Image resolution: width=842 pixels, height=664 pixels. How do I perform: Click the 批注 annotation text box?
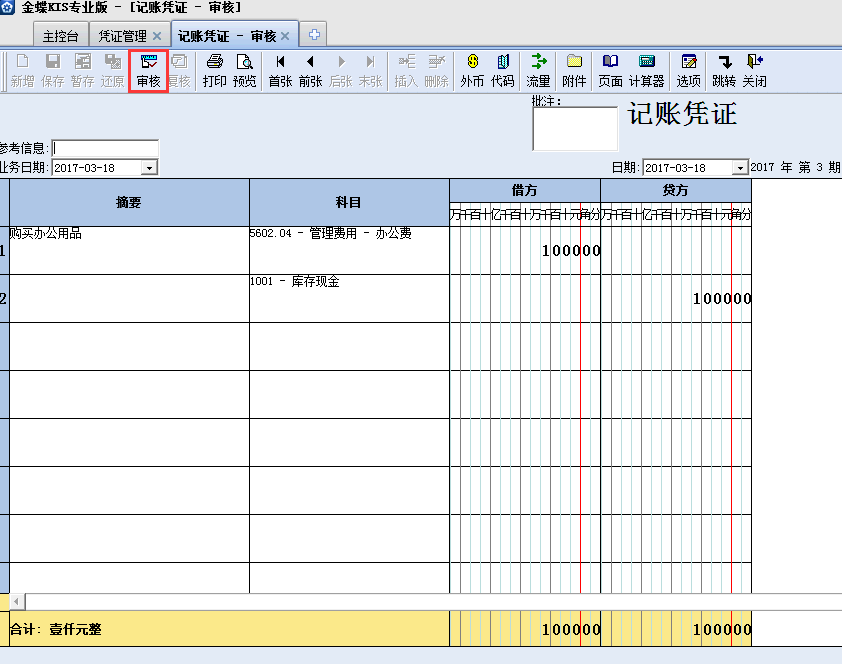pyautogui.click(x=575, y=129)
